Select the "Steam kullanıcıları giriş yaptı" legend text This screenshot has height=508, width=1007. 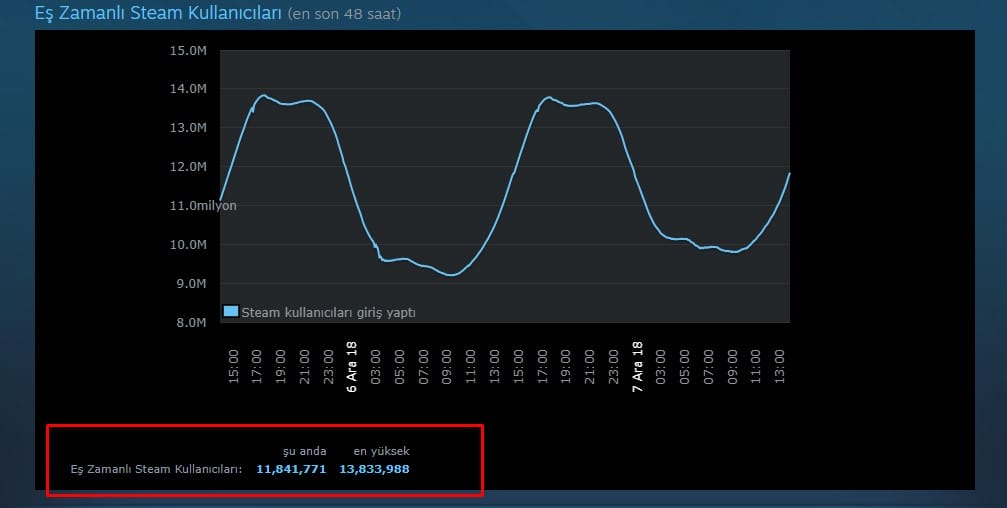point(328,313)
